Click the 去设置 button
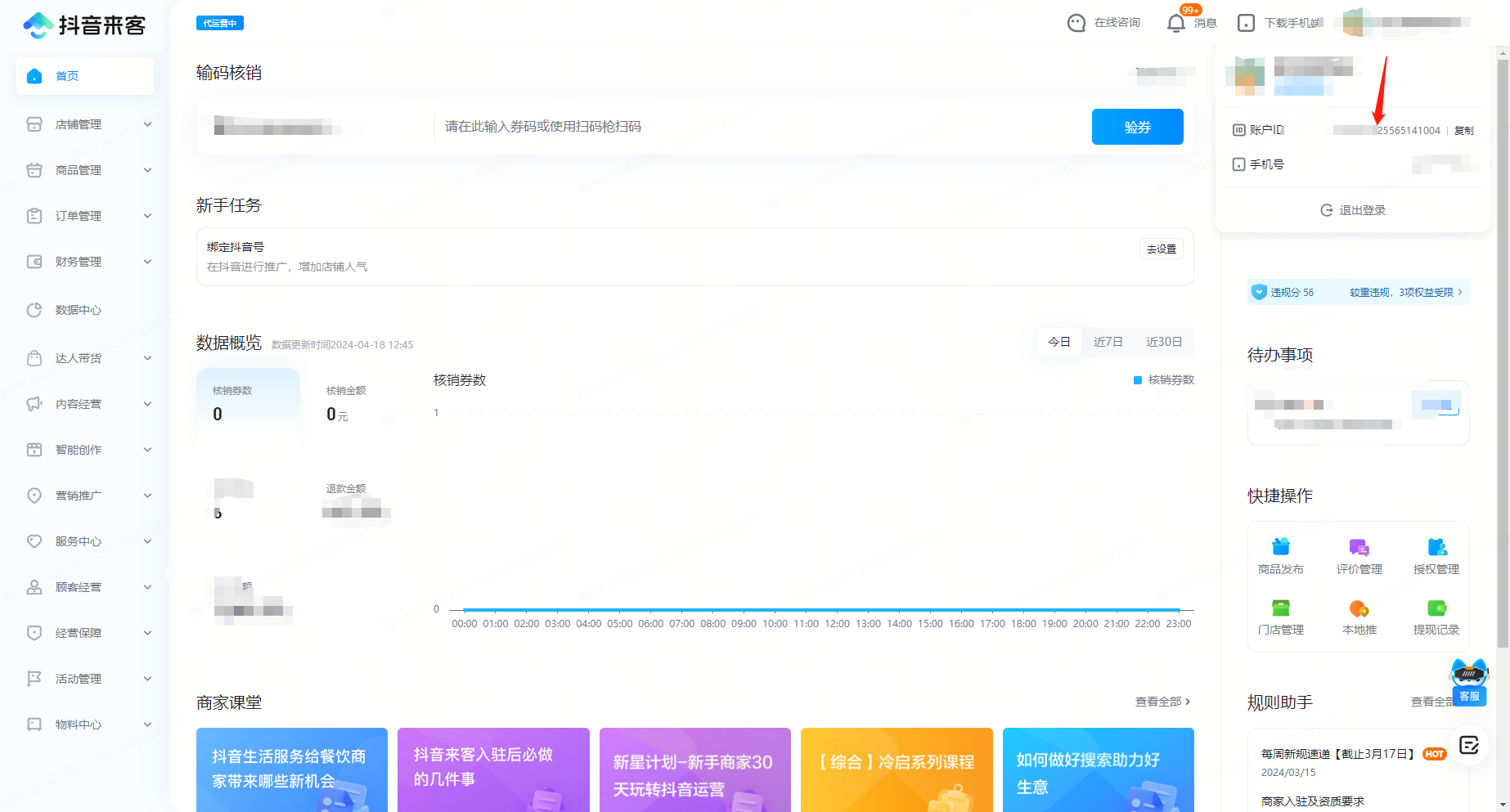 (x=1162, y=249)
